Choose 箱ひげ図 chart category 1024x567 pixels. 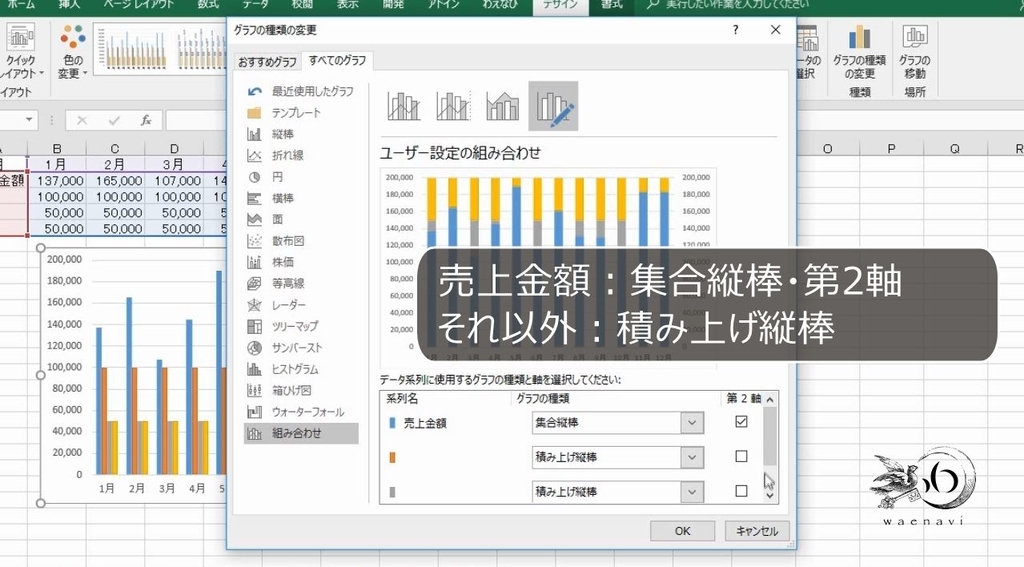tap(301, 390)
